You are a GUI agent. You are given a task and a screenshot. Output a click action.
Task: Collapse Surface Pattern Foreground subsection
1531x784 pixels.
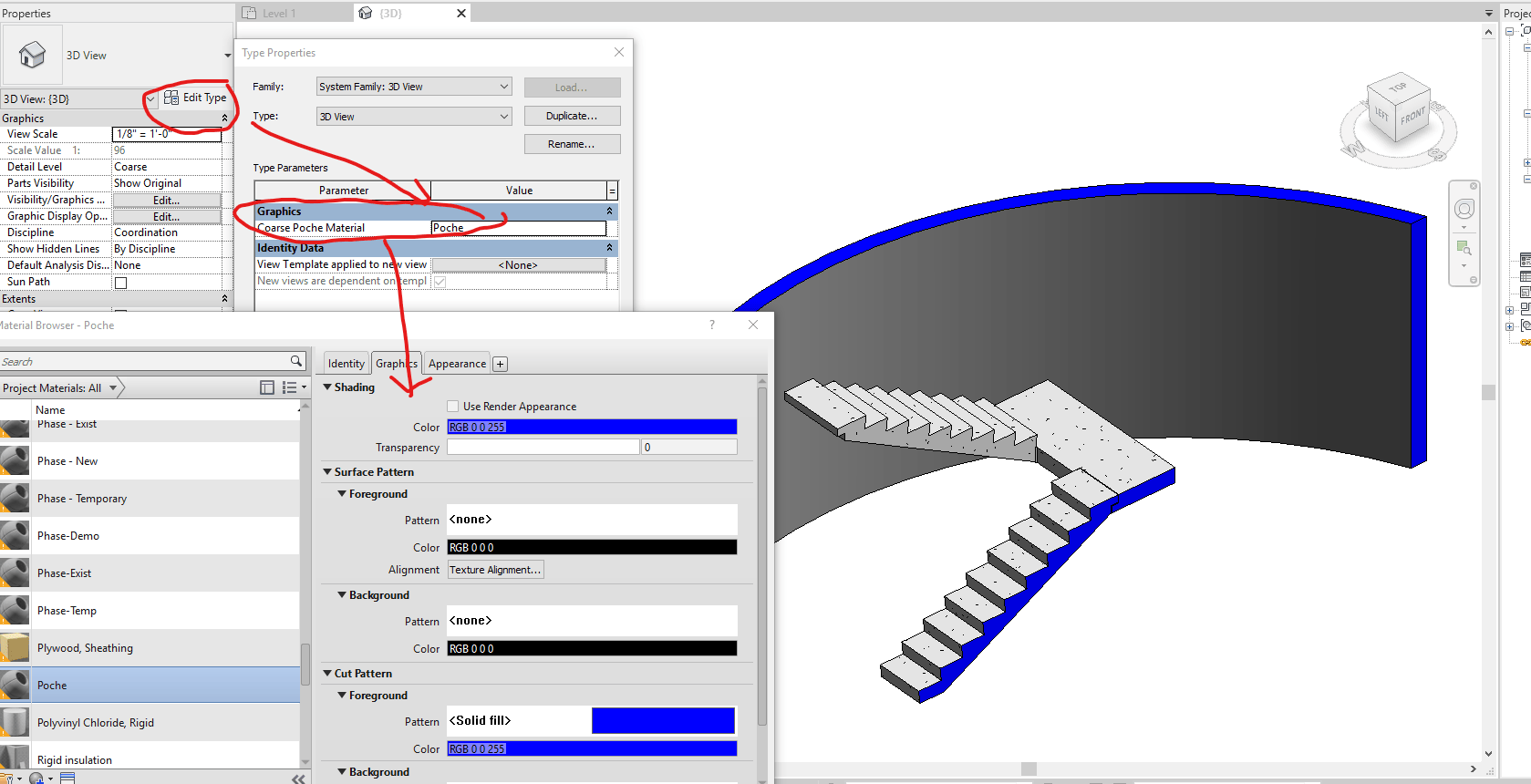tap(342, 493)
